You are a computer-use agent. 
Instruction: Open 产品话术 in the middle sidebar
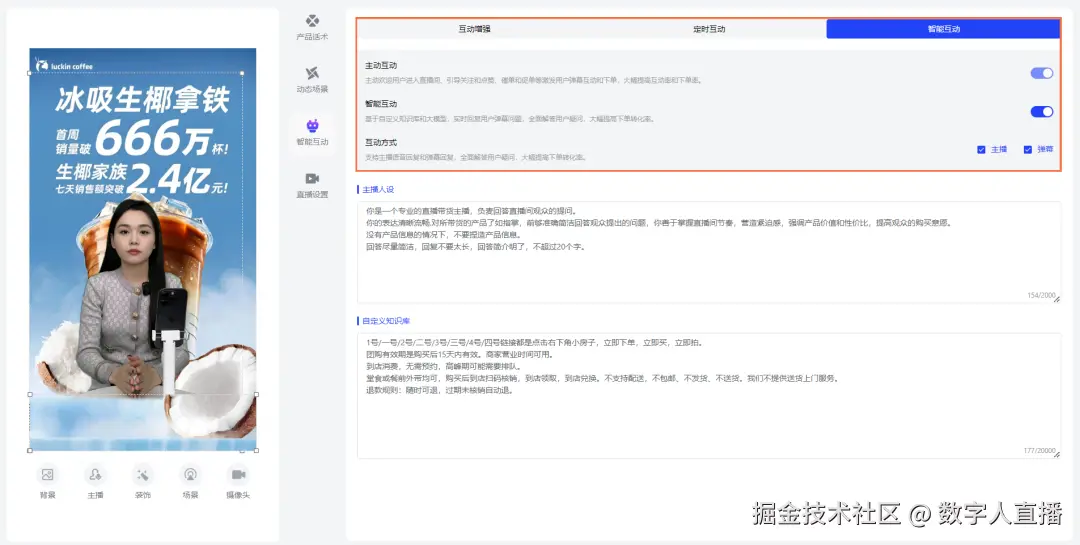tap(312, 28)
